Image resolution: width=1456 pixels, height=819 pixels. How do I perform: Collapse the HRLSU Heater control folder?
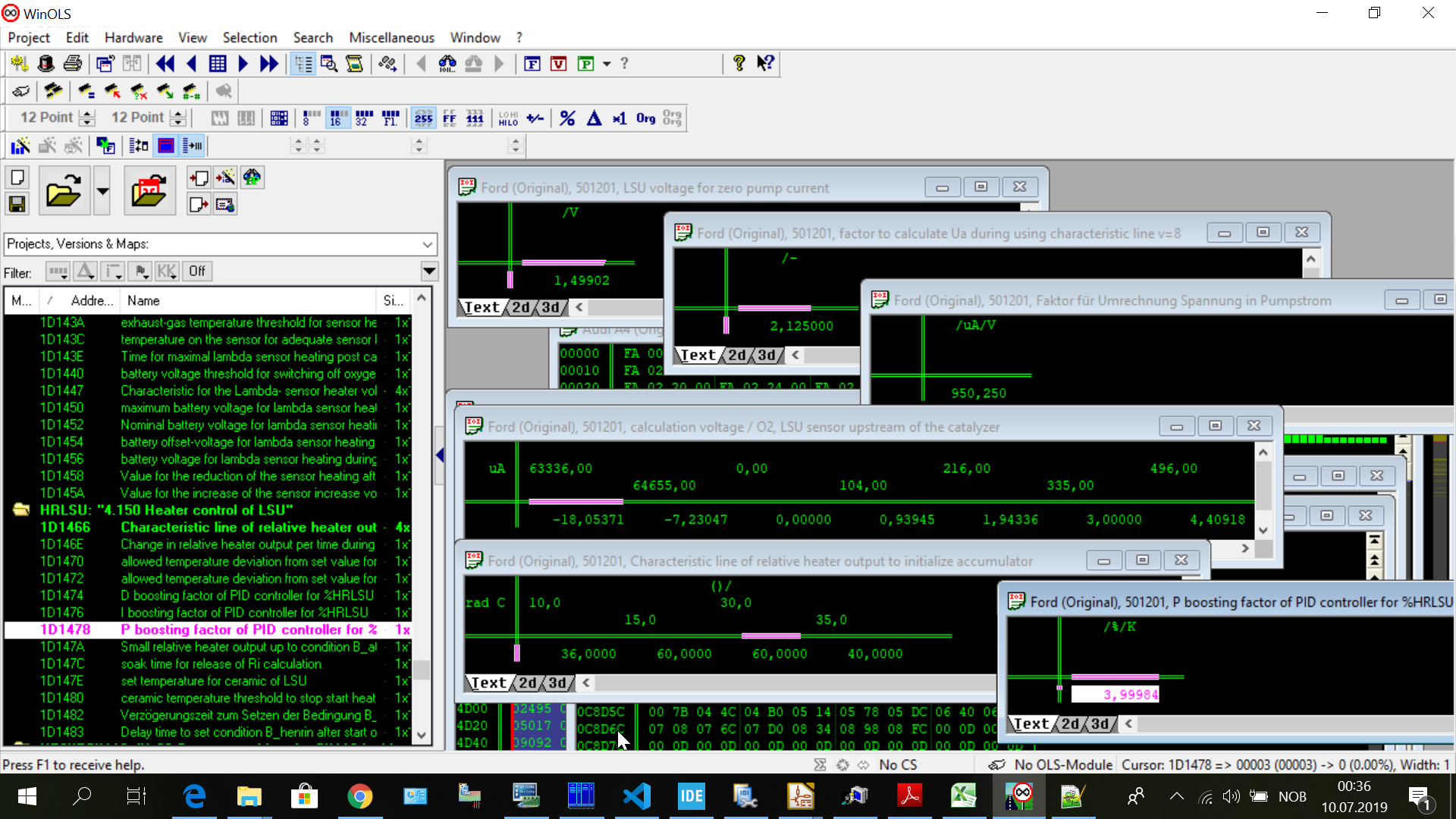pyautogui.click(x=21, y=510)
